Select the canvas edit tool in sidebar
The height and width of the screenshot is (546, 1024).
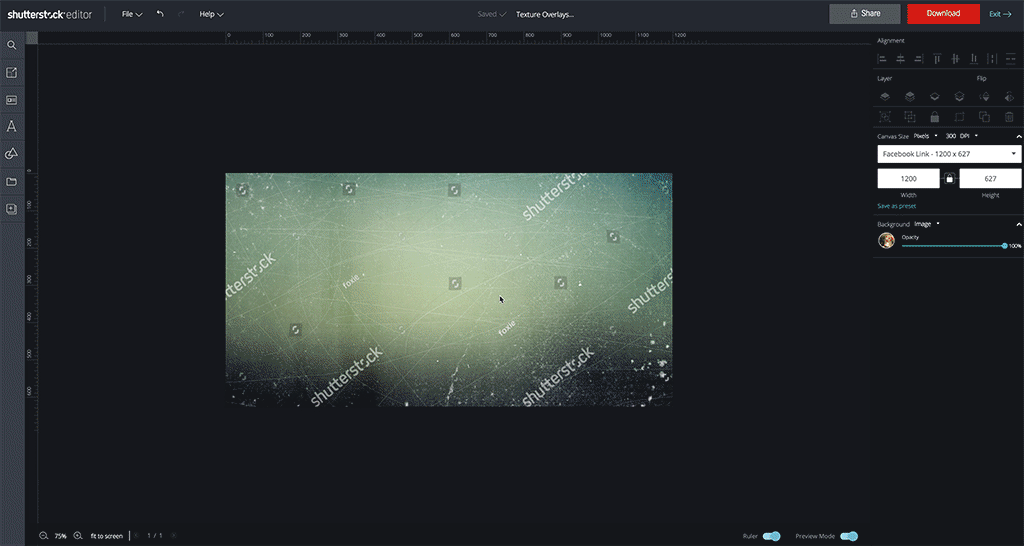click(x=11, y=72)
